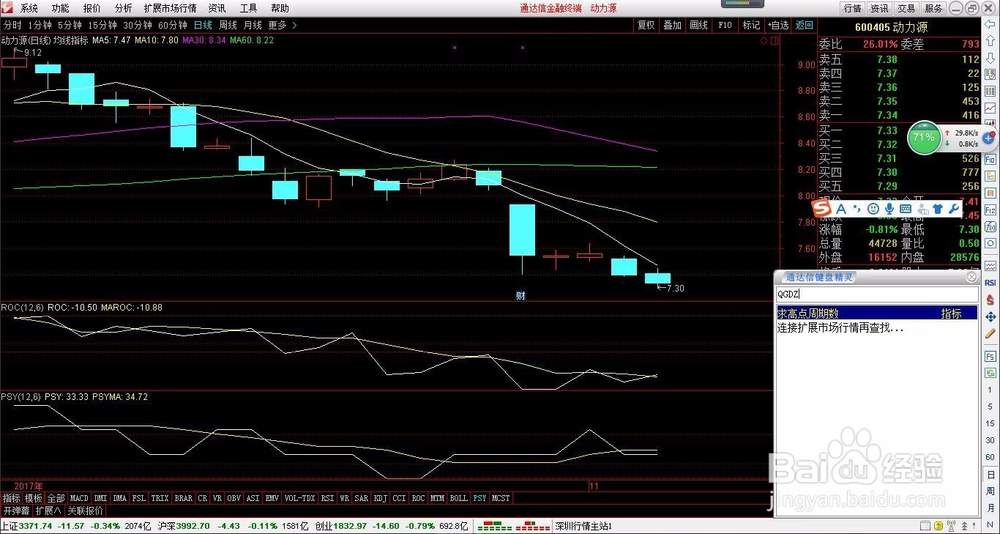Select 1 minute in right sidebar
1000x534 pixels.
pos(990,389)
